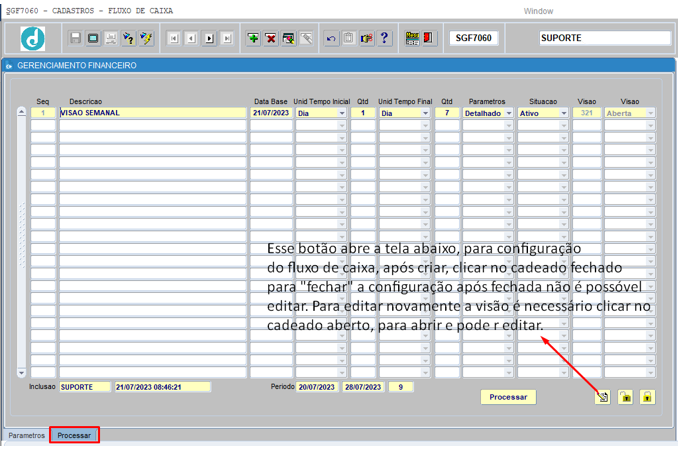Click the greyed pencil edit icon

tap(307, 38)
